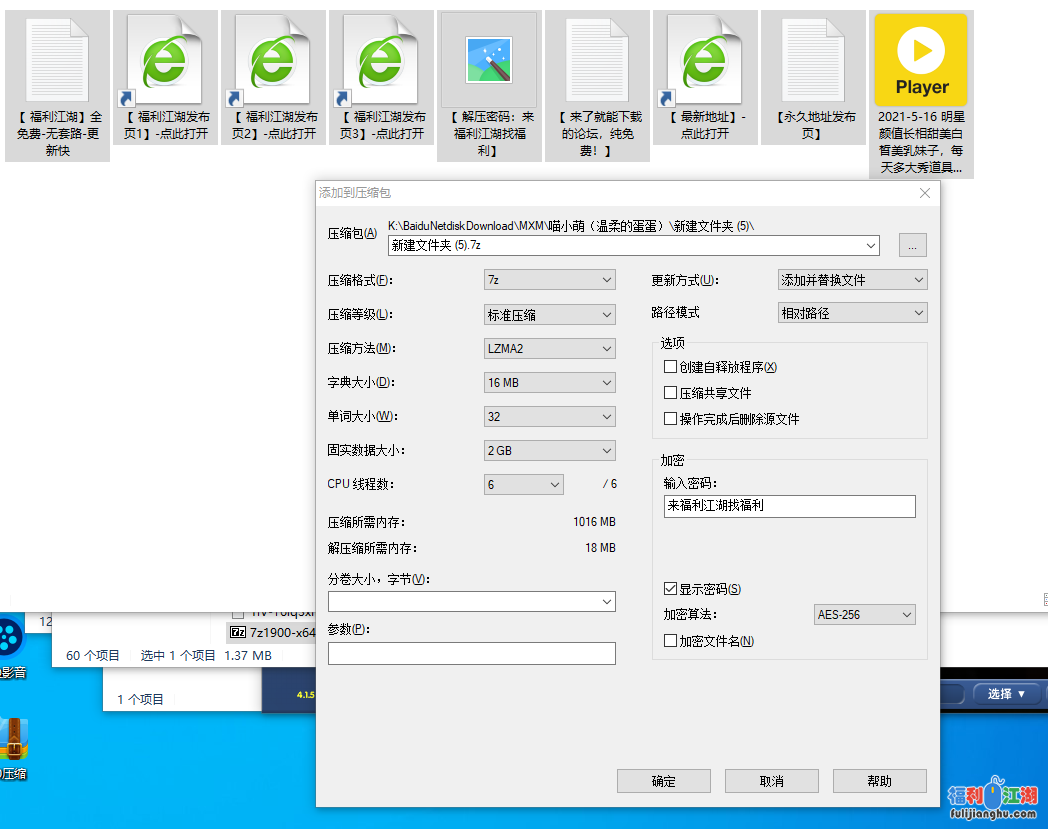The height and width of the screenshot is (829, 1048).
Task: Expand the AES-256 加密算法 dropdown
Action: tap(865, 615)
